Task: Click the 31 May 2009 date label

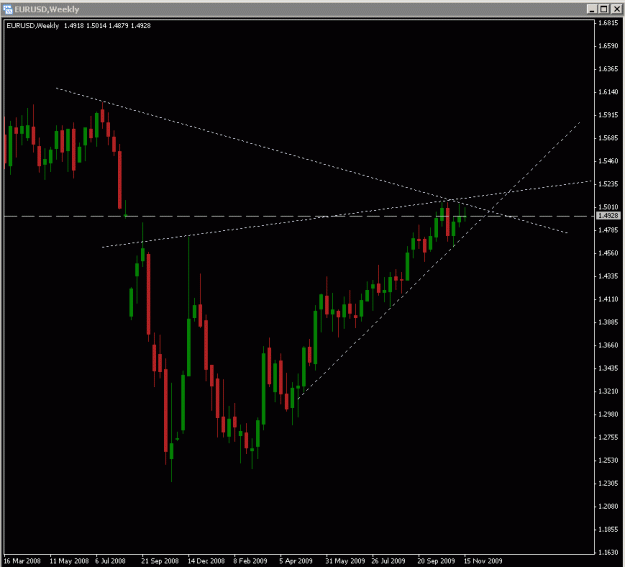Action: point(345,561)
